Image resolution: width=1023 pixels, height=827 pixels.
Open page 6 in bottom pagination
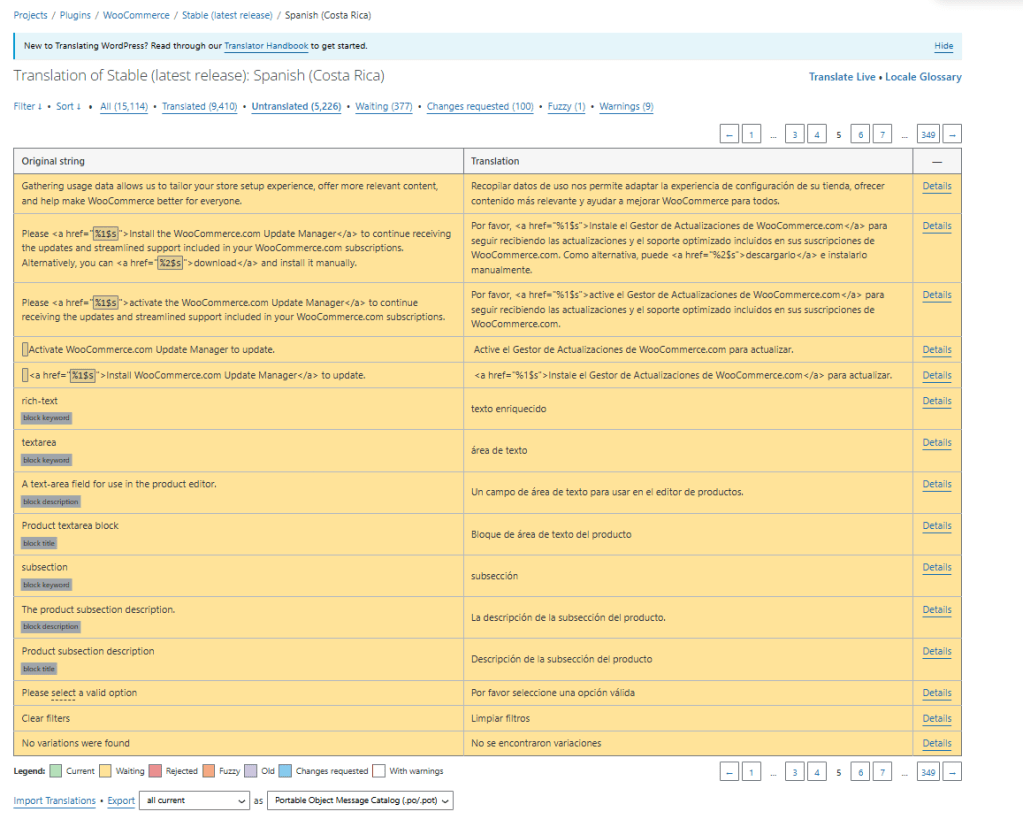[860, 772]
